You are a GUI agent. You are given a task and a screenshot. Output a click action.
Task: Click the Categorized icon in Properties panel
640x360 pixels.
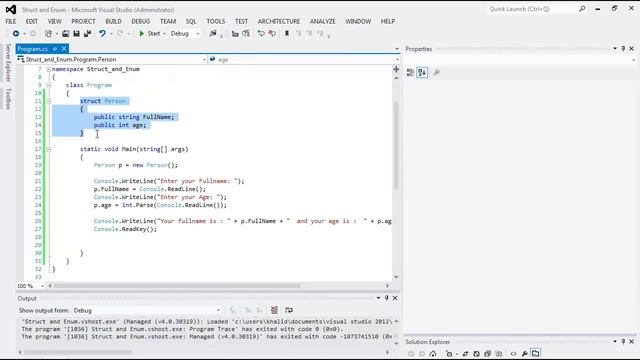pyautogui.click(x=410, y=73)
